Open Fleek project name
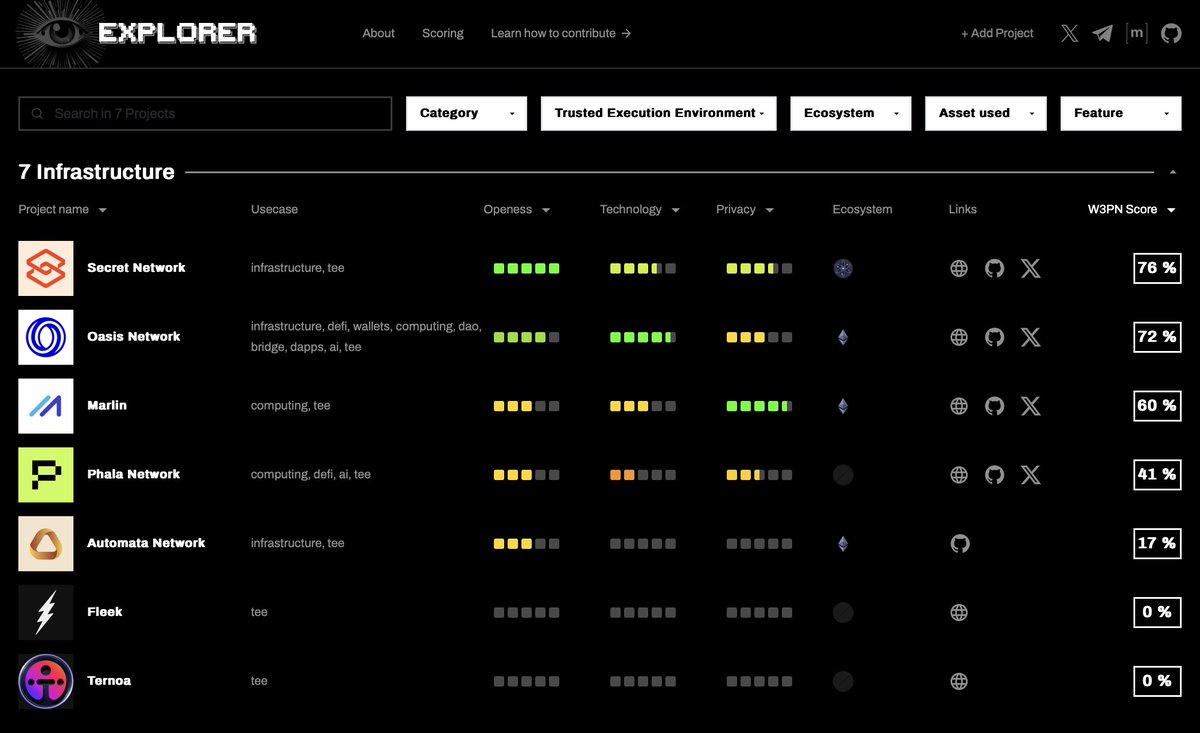This screenshot has height=733, width=1200. coord(105,613)
